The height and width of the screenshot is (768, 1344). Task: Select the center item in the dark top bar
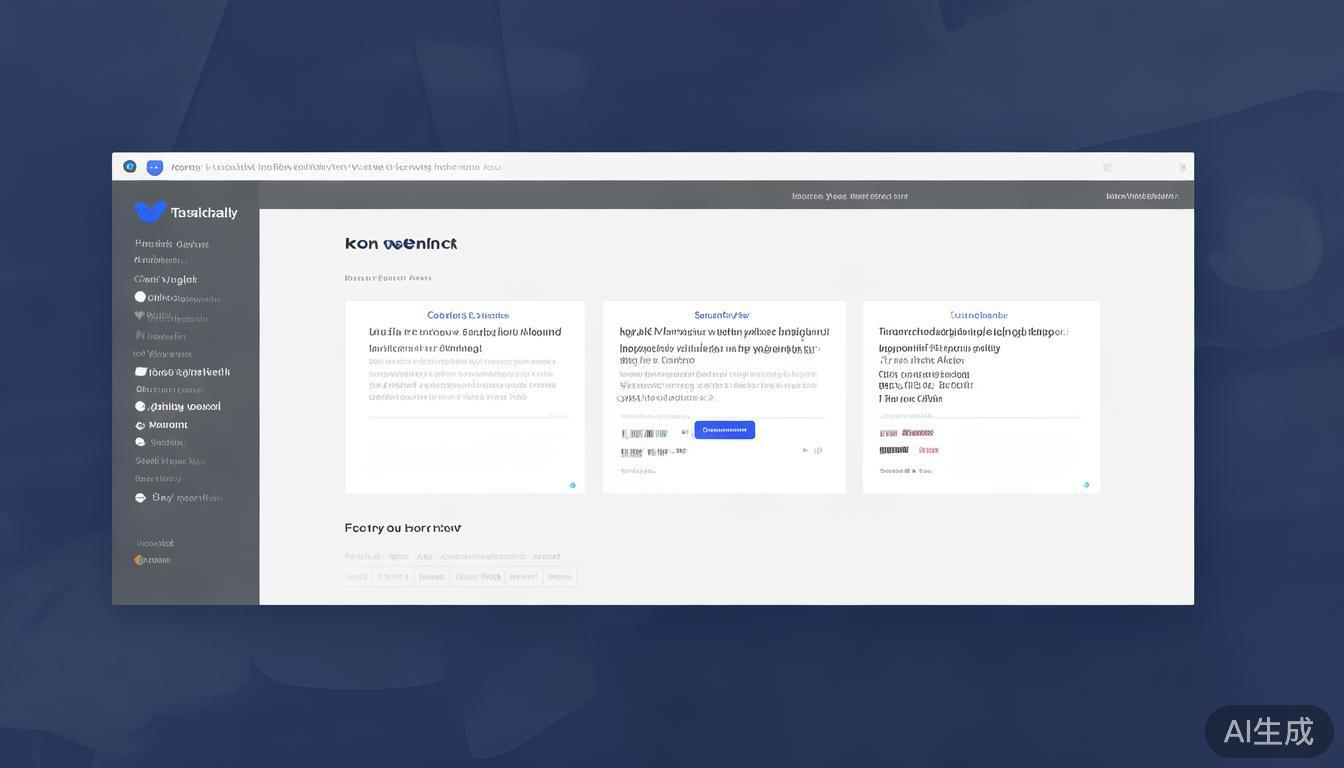[849, 196]
